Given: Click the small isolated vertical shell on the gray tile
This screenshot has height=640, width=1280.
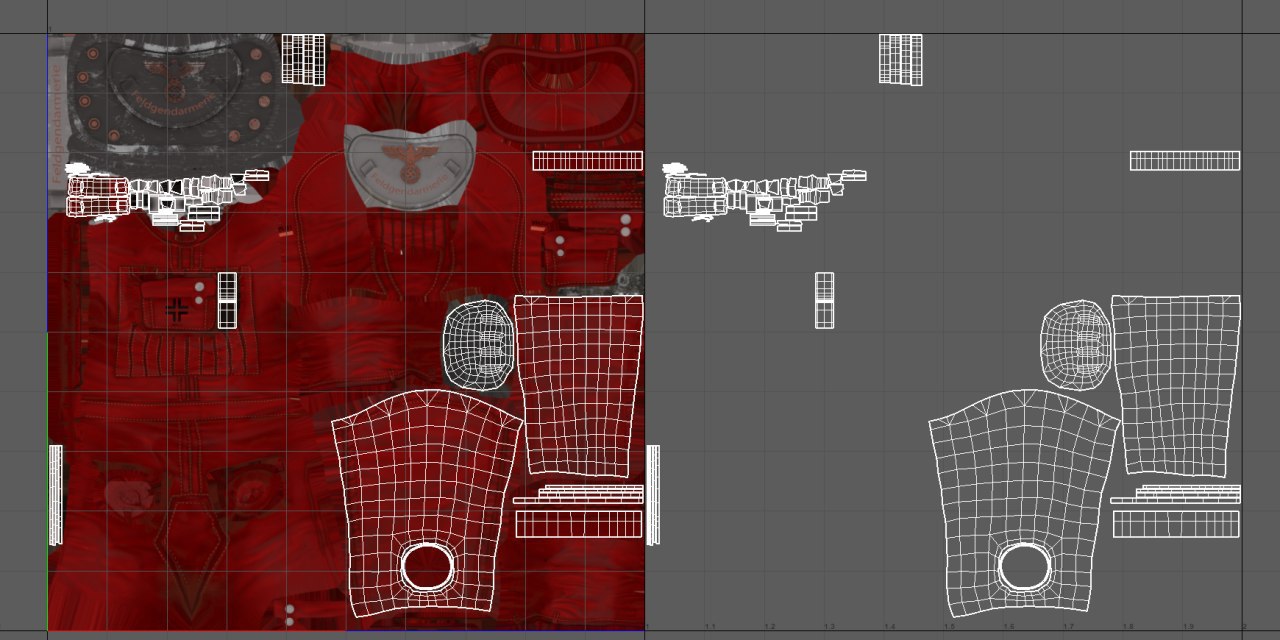Looking at the screenshot, I should pyautogui.click(x=825, y=300).
